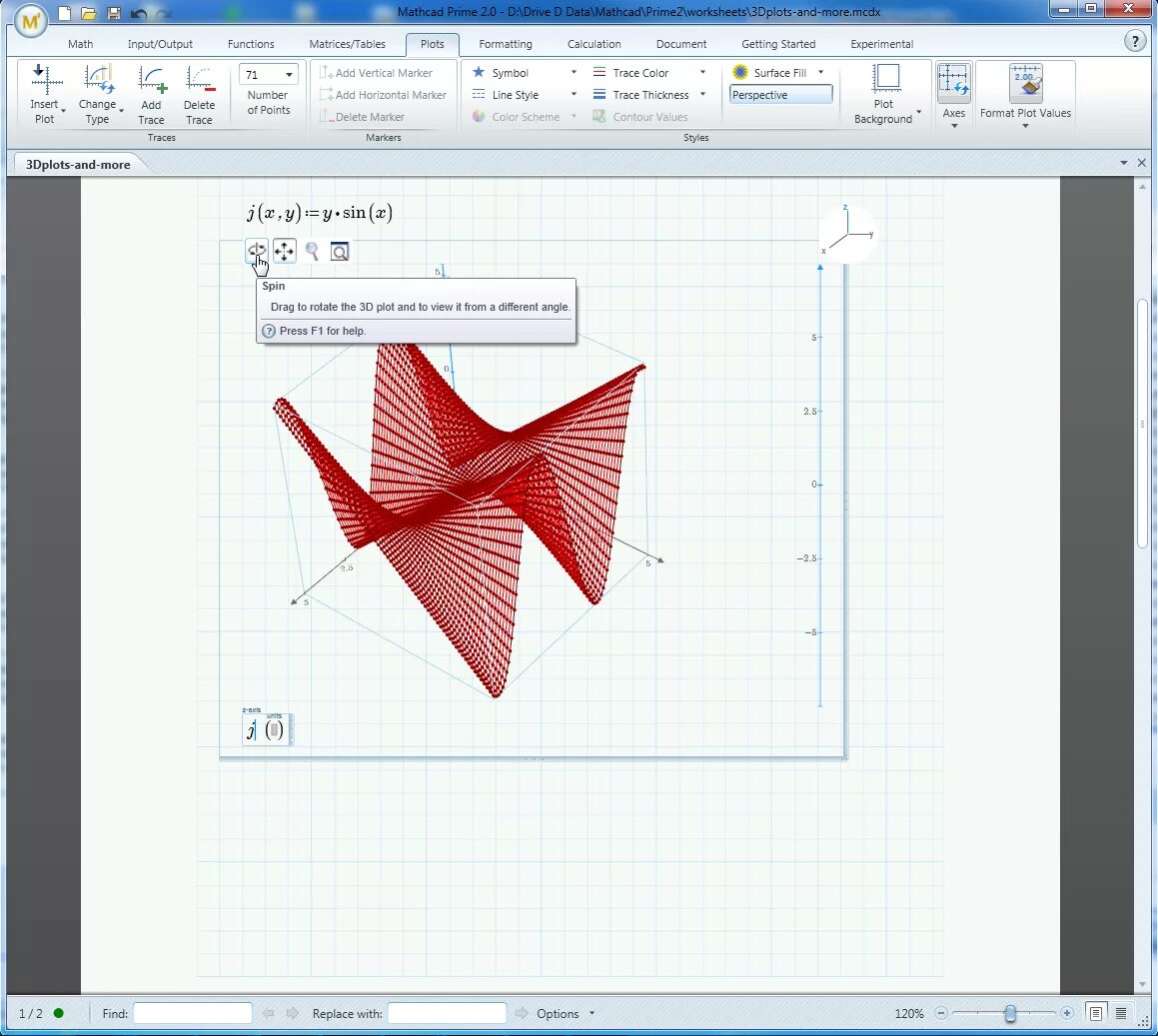Open the Matrices/Tables ribbon tab
Viewport: 1158px width, 1036px height.
(347, 44)
